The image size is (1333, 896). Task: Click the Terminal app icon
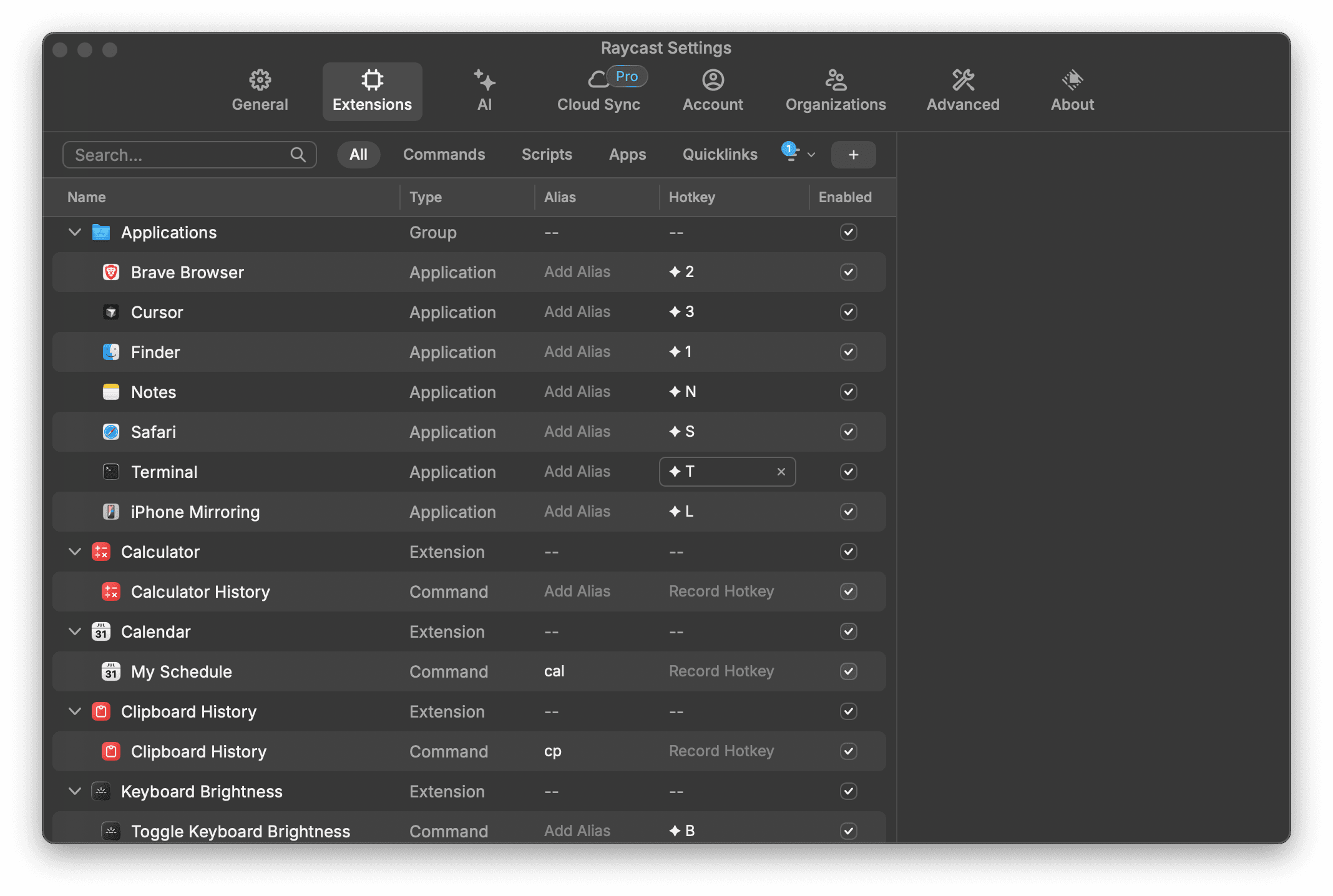click(111, 472)
